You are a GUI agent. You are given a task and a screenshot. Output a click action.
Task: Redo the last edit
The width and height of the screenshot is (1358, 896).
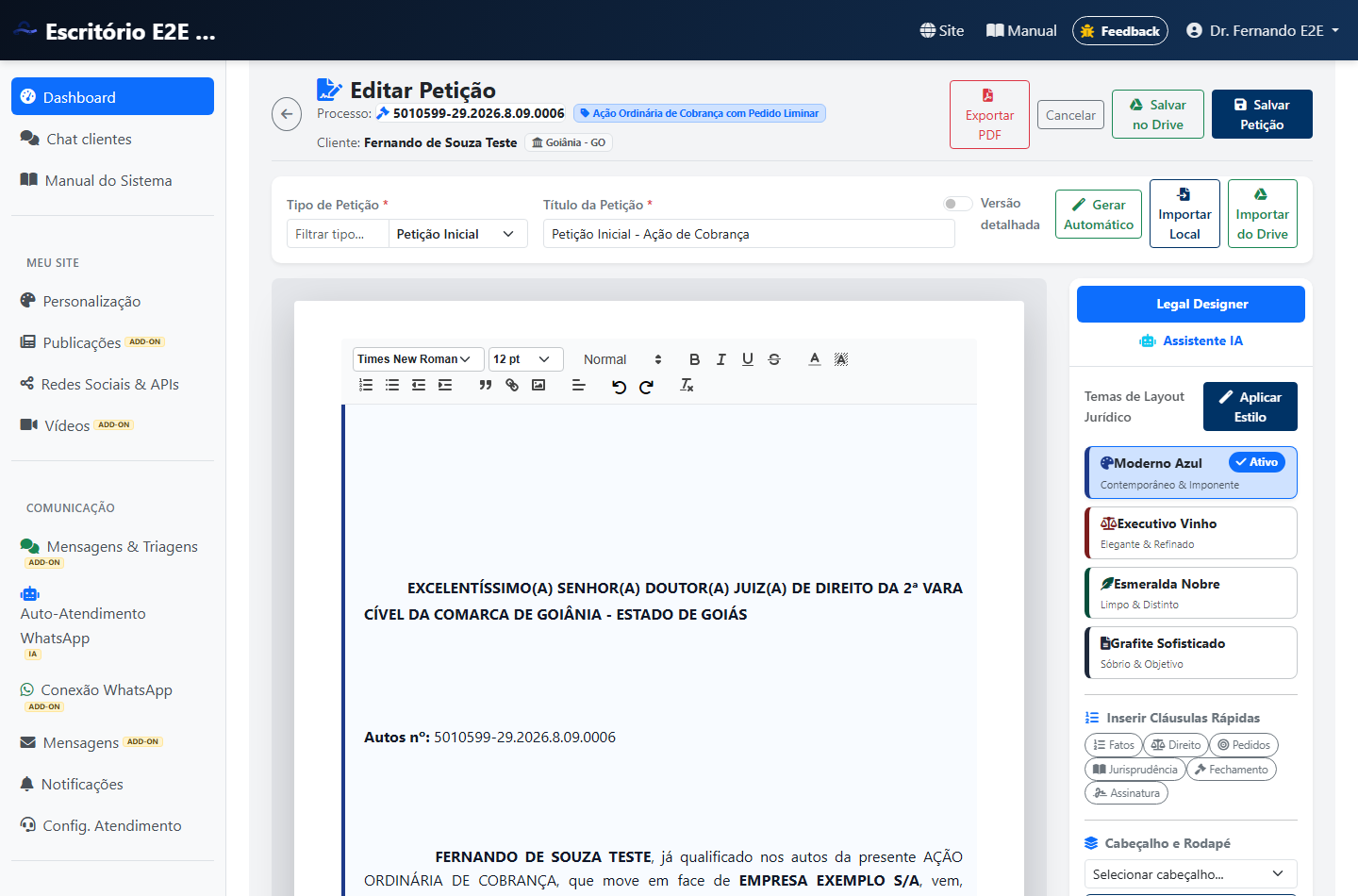[646, 386]
